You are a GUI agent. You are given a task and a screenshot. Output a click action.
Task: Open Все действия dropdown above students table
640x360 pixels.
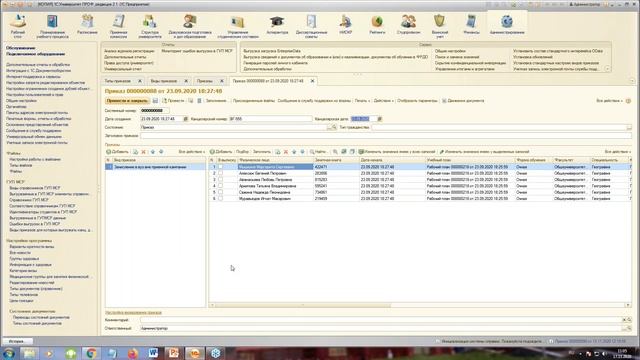(x=618, y=152)
